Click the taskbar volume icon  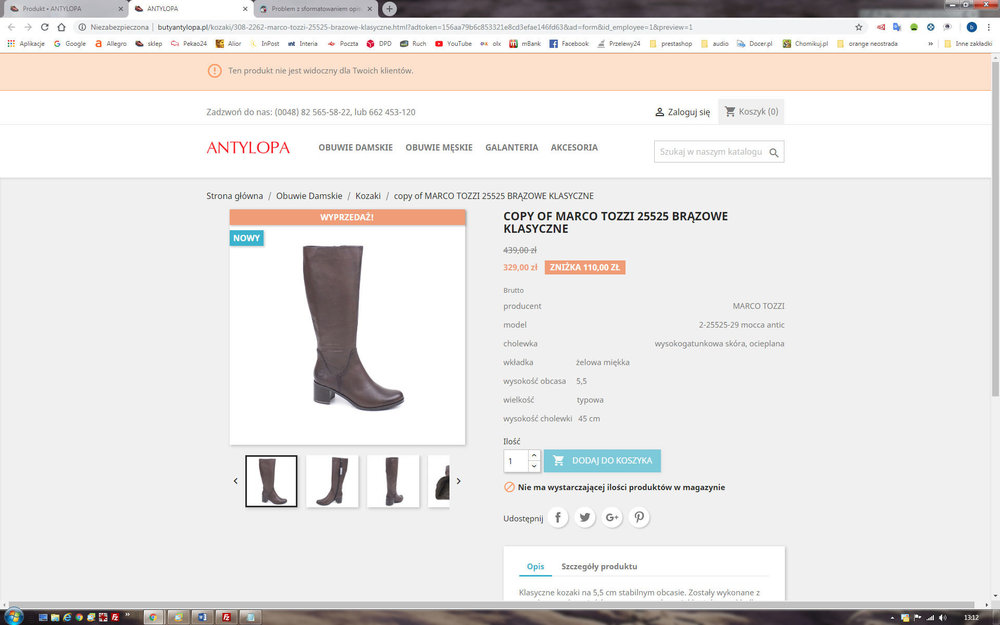point(943,617)
